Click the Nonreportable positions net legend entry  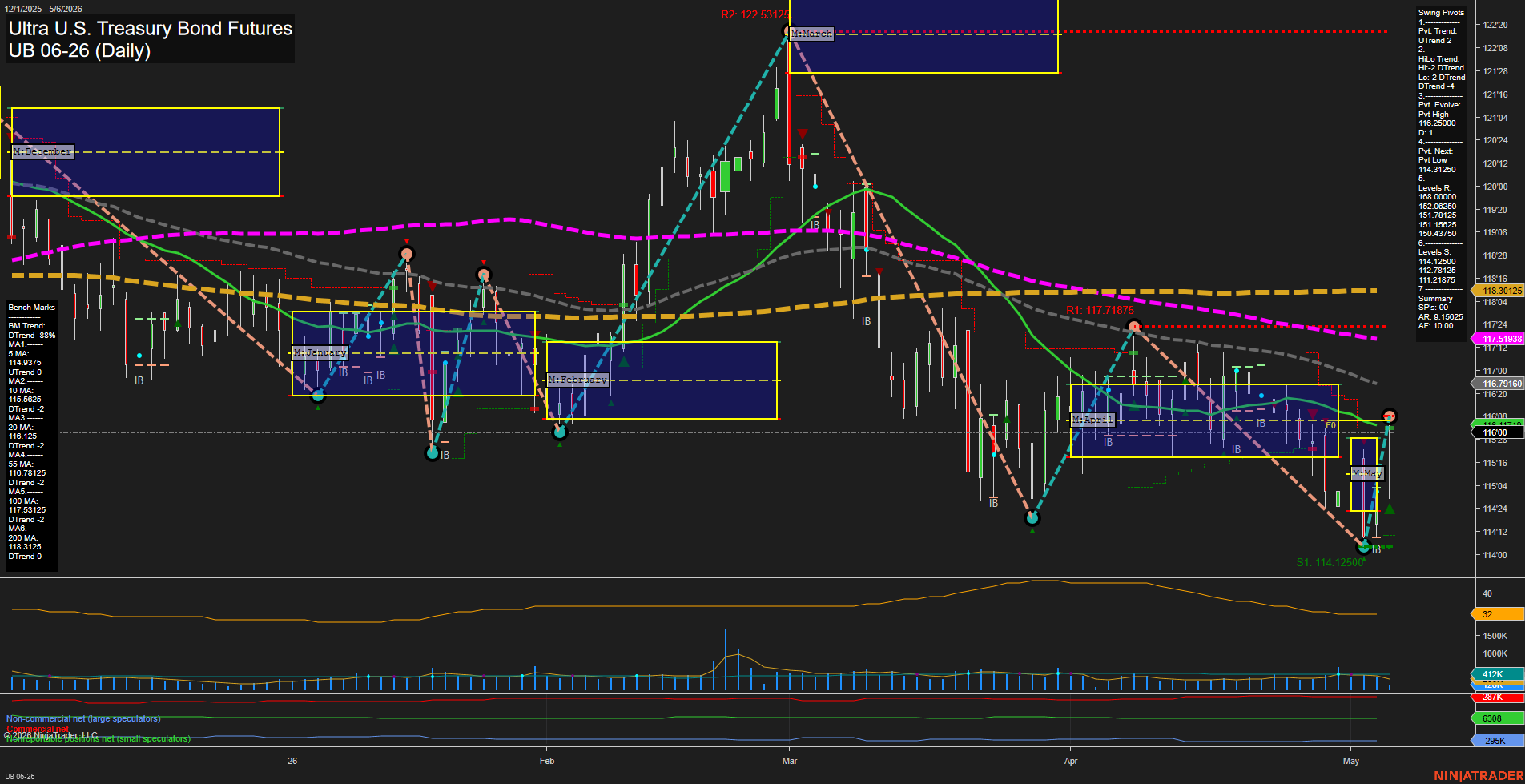[x=98, y=739]
